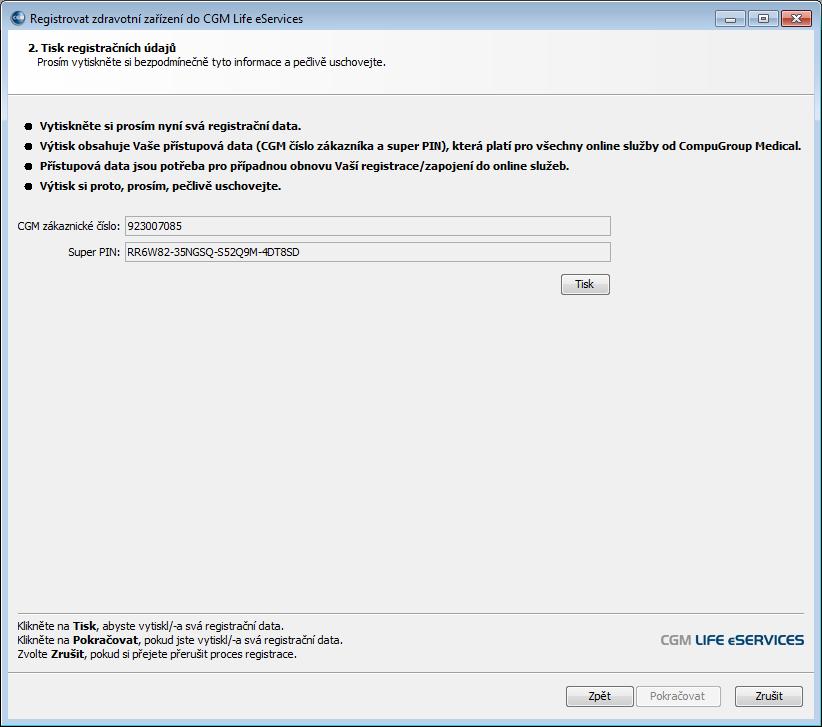
Task: Click the label 'Super PIN:'
Action: tap(94, 252)
